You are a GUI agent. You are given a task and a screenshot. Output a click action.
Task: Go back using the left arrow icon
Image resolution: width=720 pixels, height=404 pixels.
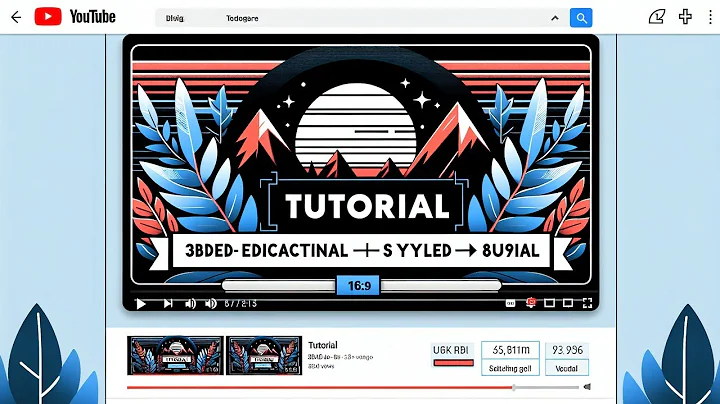pyautogui.click(x=16, y=17)
